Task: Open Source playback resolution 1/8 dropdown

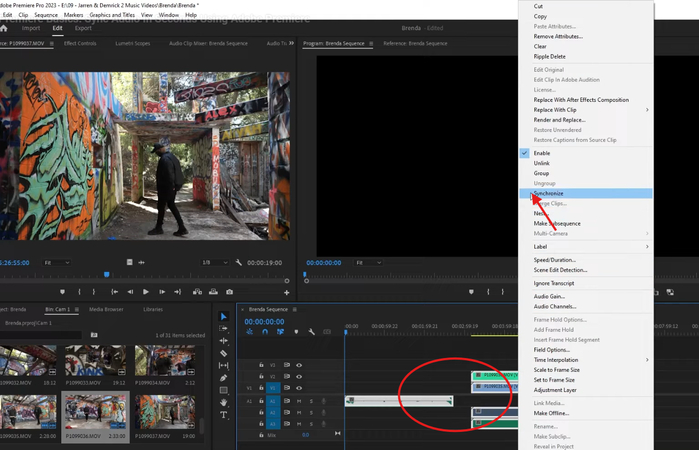Action: coord(214,263)
